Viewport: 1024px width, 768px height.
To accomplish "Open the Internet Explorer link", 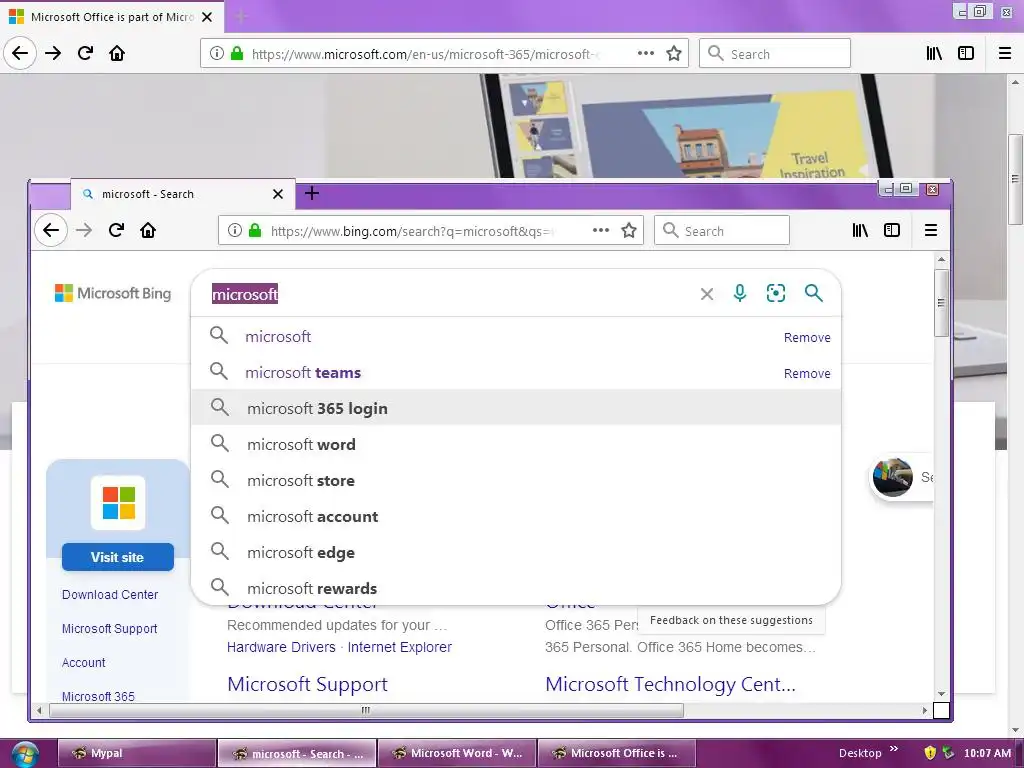I will click(400, 647).
